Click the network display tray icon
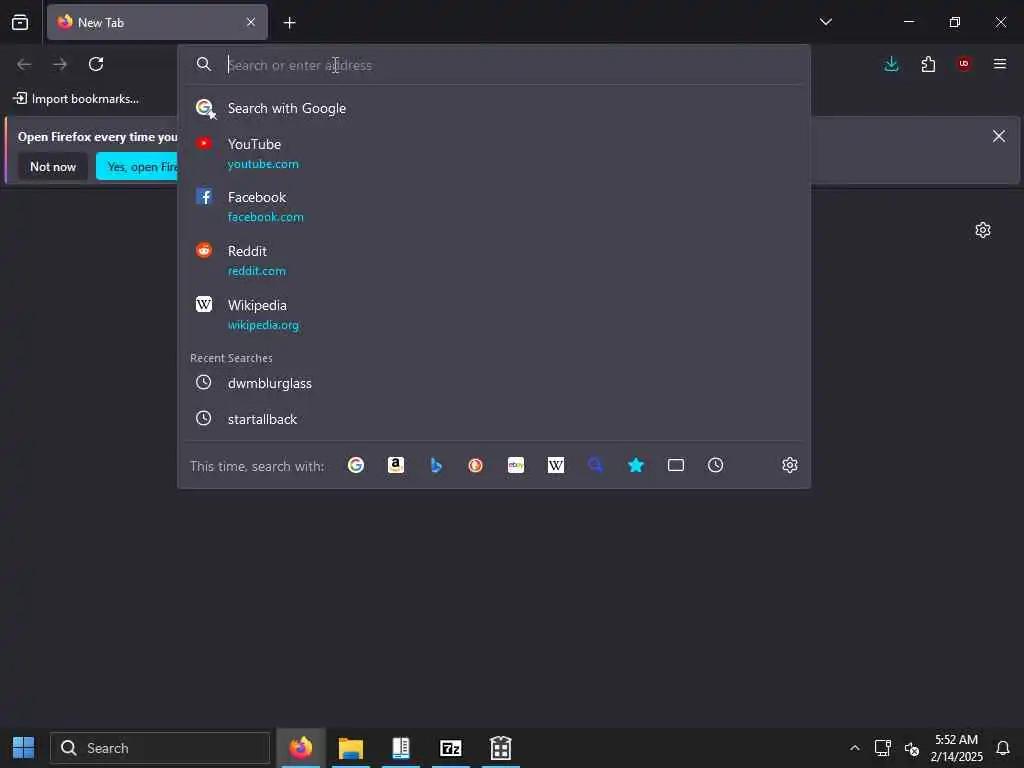 882,748
